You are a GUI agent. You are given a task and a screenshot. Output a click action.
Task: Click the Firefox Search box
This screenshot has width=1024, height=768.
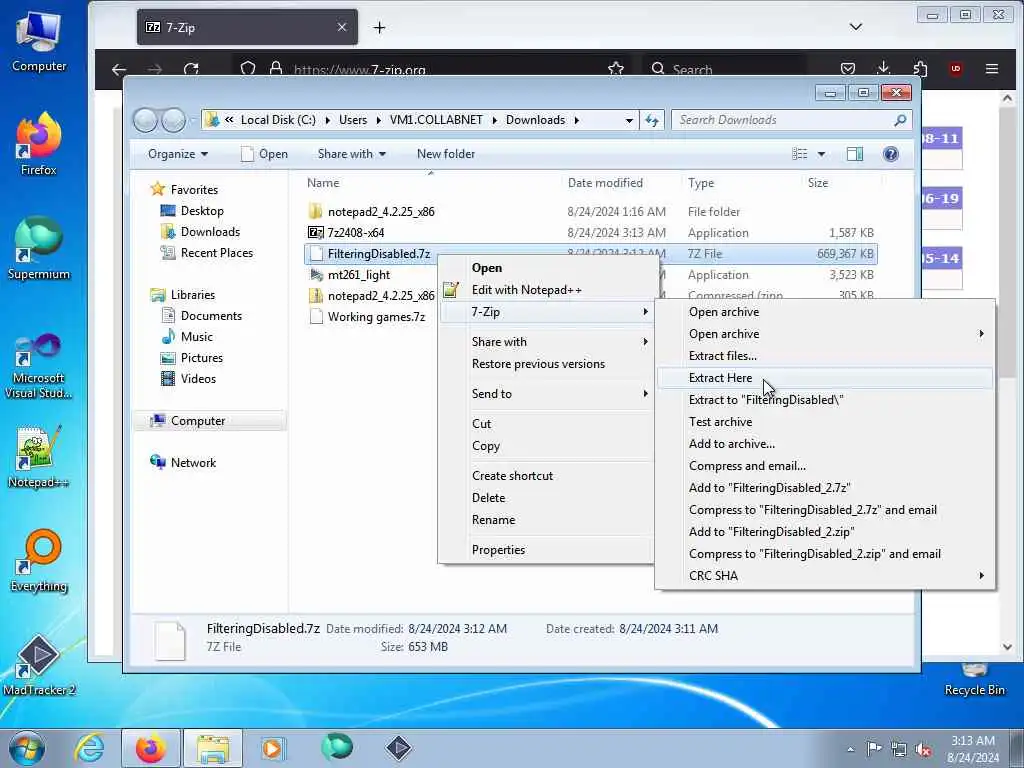(724, 69)
